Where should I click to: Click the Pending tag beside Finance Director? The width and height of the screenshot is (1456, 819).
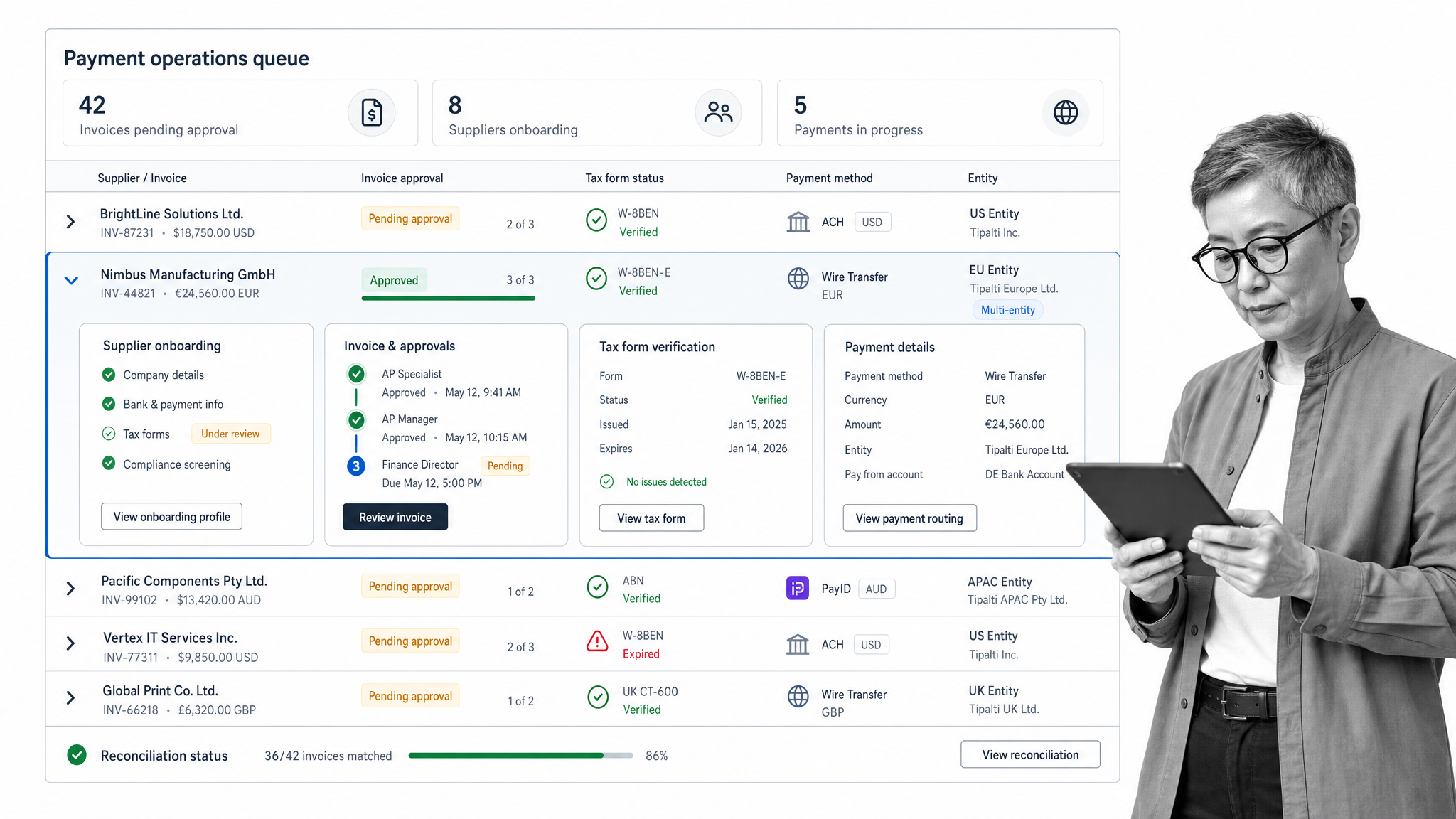click(x=505, y=466)
